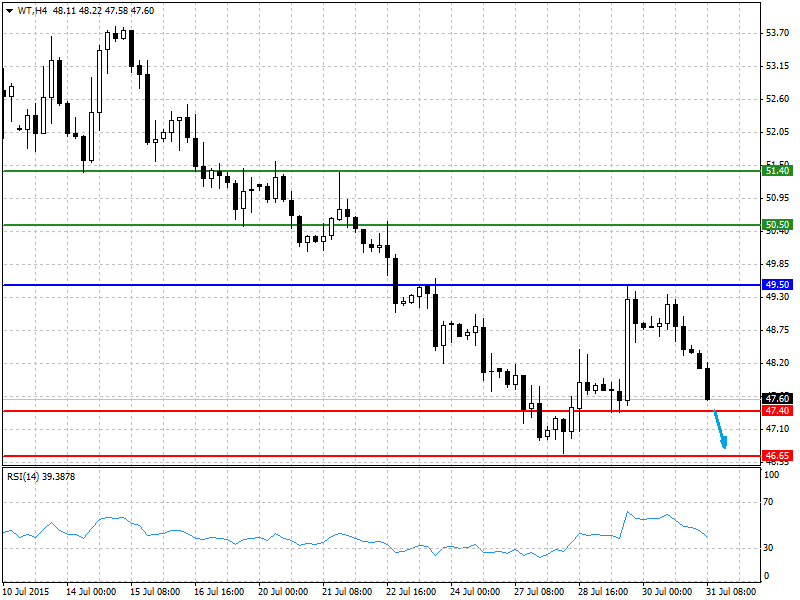Select the RSI(14) 39.3878 indicator label
This screenshot has height=600, width=800.
[x=41, y=477]
